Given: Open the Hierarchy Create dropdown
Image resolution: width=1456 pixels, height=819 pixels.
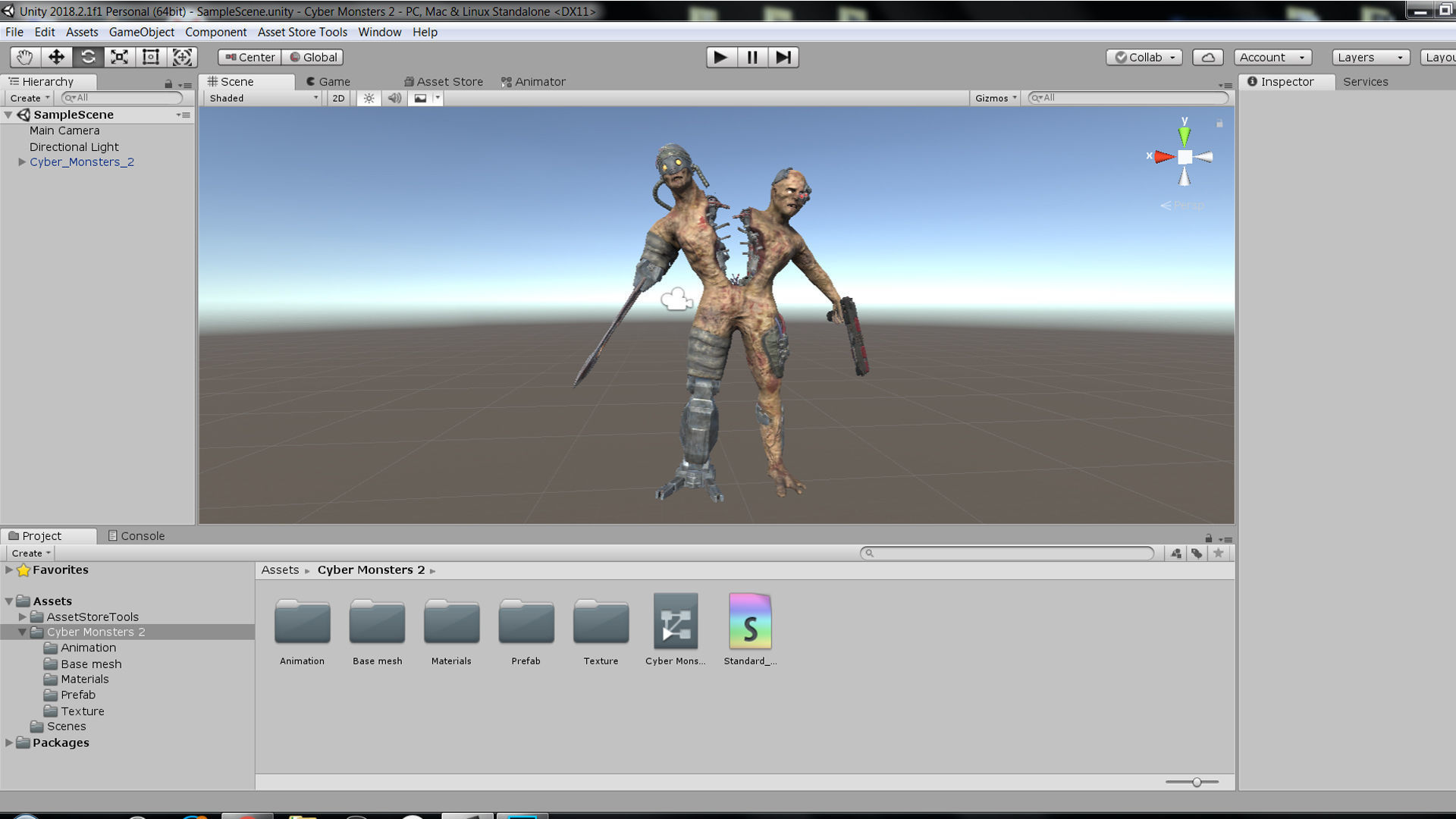Looking at the screenshot, I should pyautogui.click(x=30, y=98).
